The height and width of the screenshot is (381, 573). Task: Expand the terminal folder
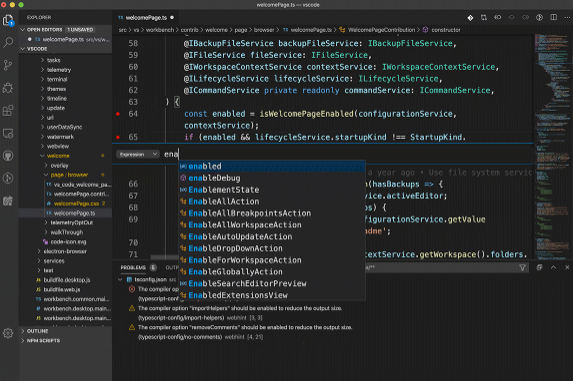click(x=57, y=79)
